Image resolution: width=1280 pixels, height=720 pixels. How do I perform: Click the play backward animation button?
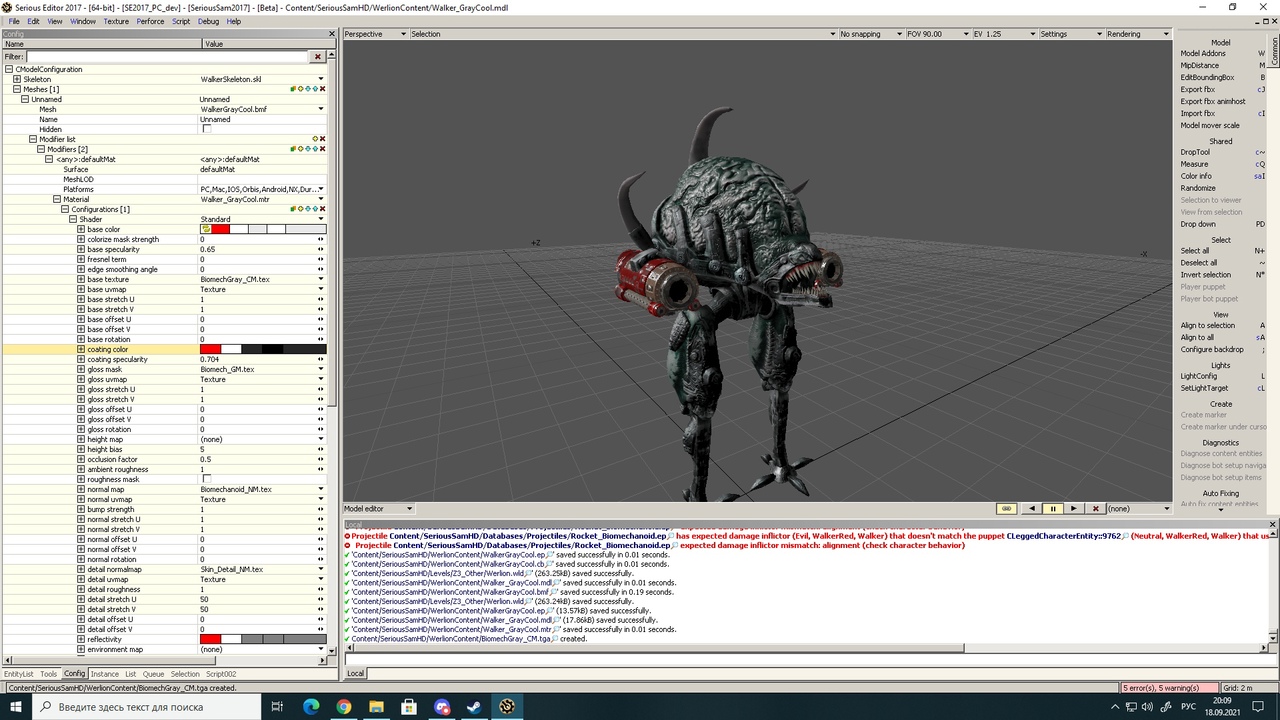point(1032,509)
